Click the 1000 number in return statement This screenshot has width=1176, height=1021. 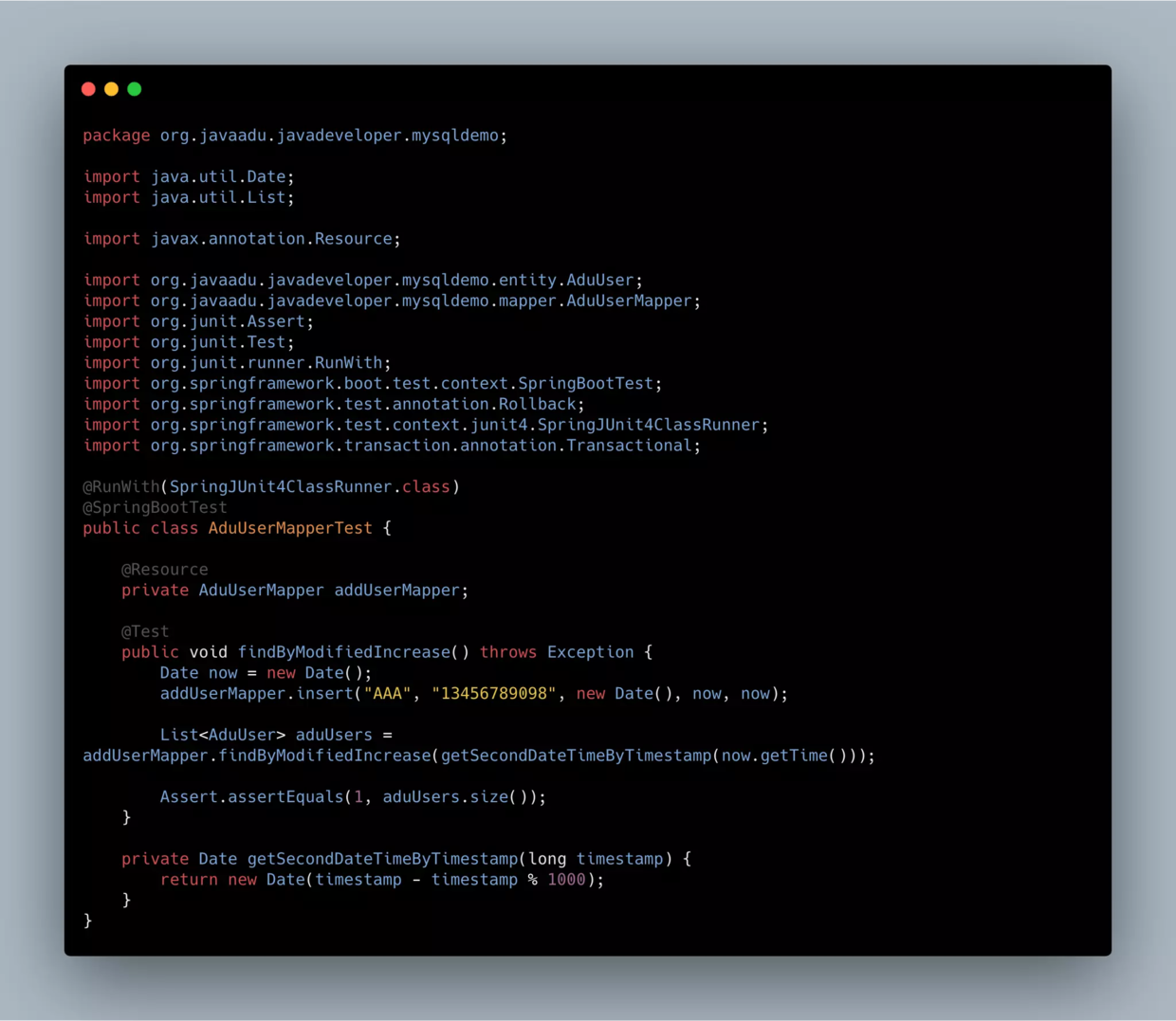pyautogui.click(x=566, y=880)
